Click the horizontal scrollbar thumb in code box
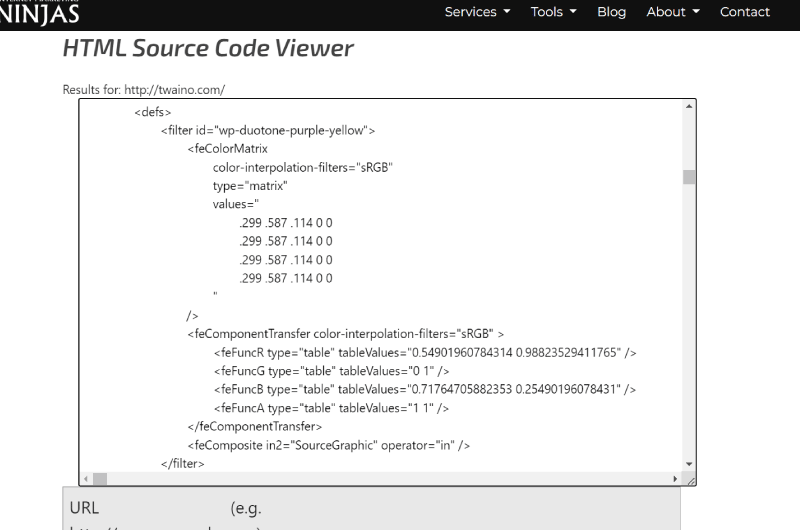The height and width of the screenshot is (530, 800). [100, 478]
